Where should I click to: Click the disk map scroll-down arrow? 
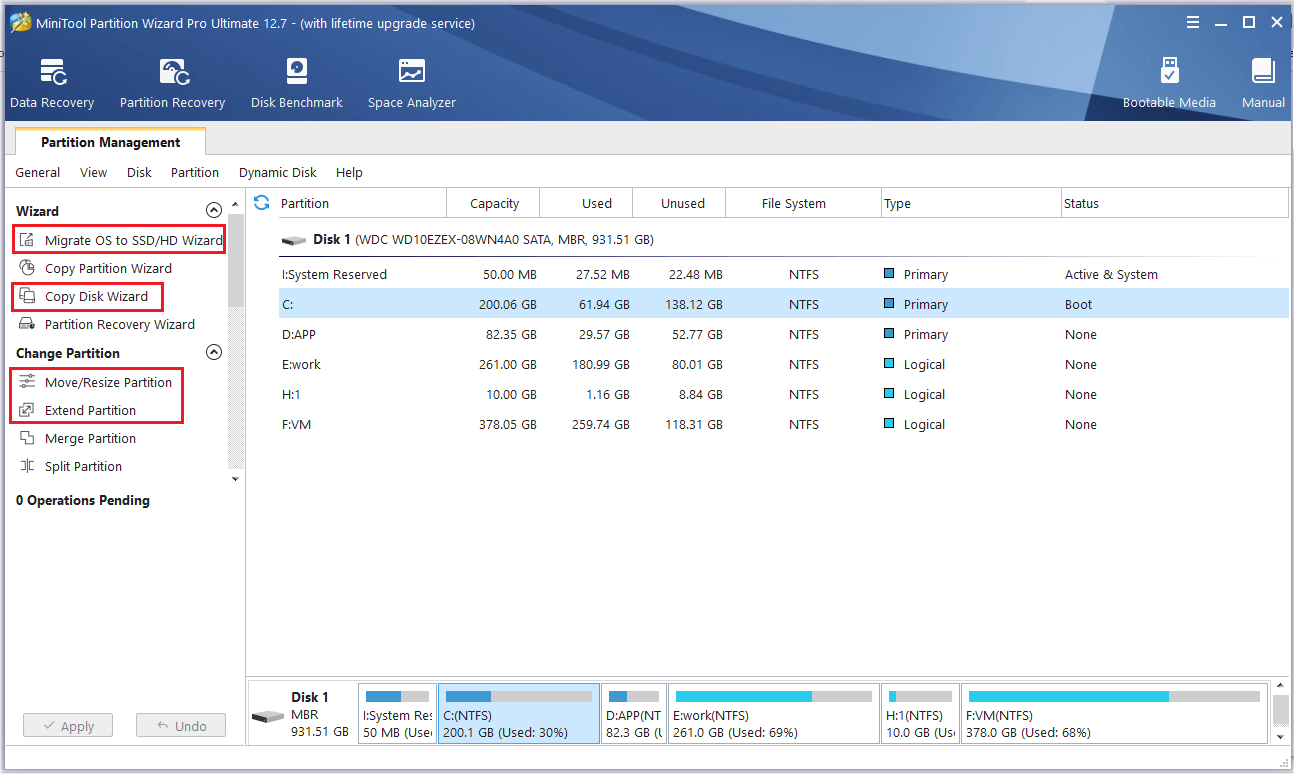point(1280,737)
